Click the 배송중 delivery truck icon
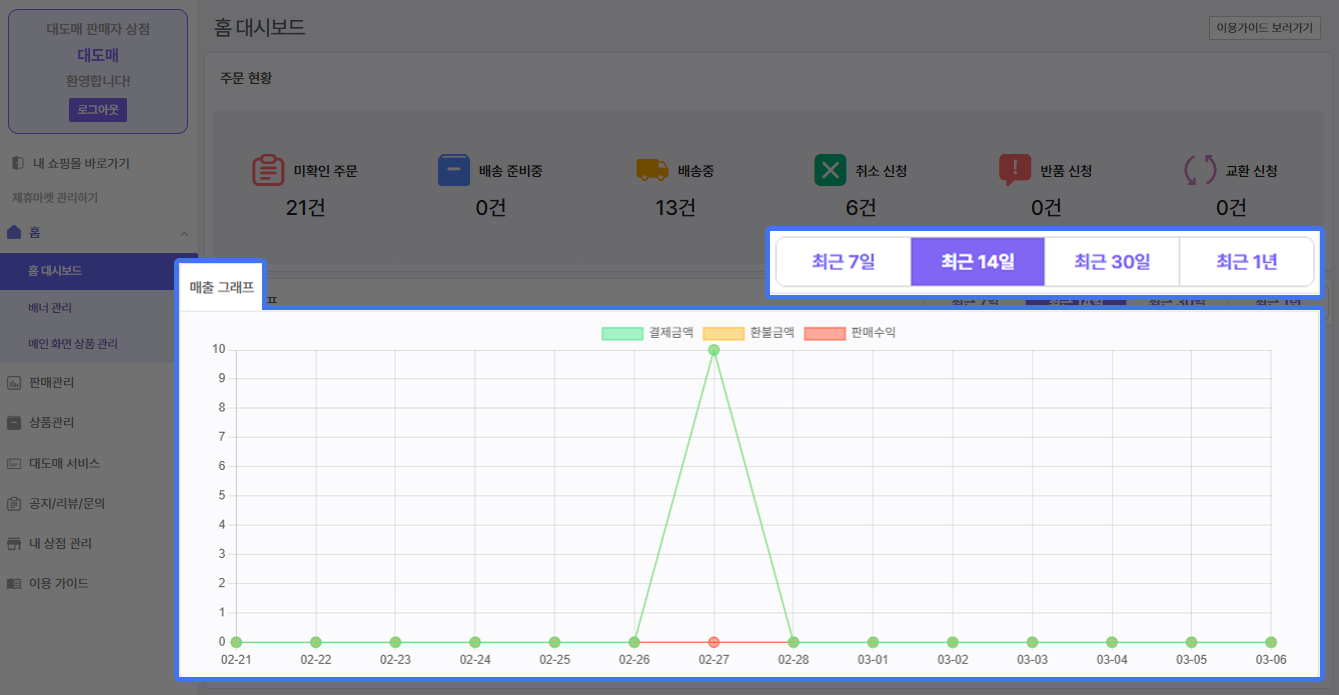Image resolution: width=1339 pixels, height=695 pixels. click(x=652, y=170)
